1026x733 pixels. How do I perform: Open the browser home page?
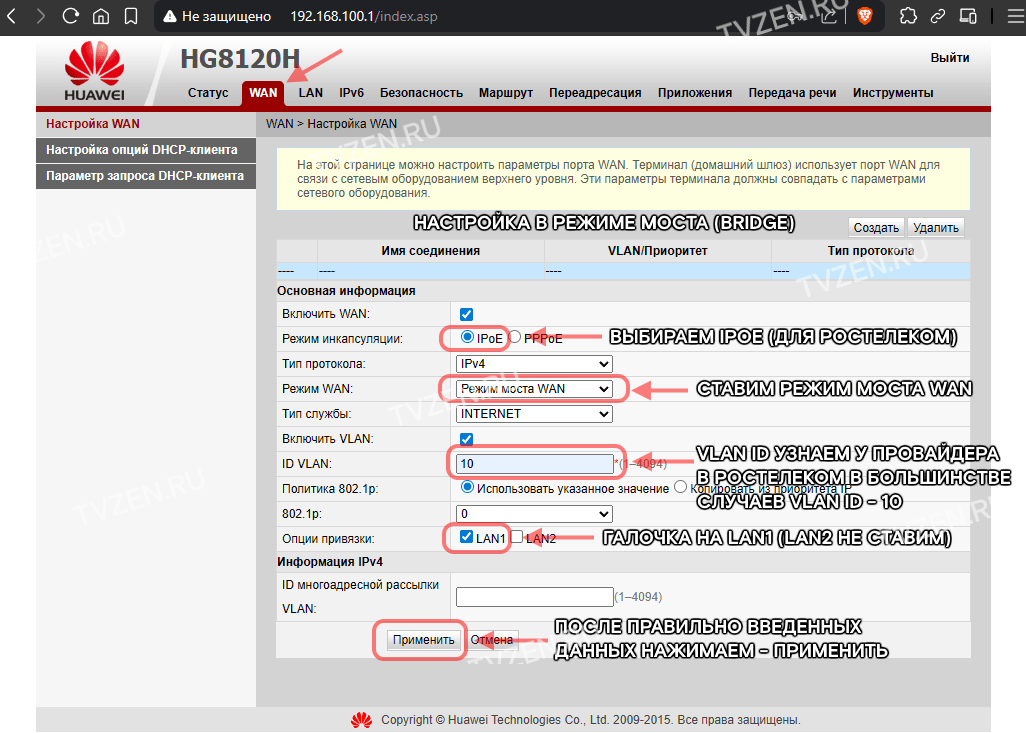[x=101, y=16]
